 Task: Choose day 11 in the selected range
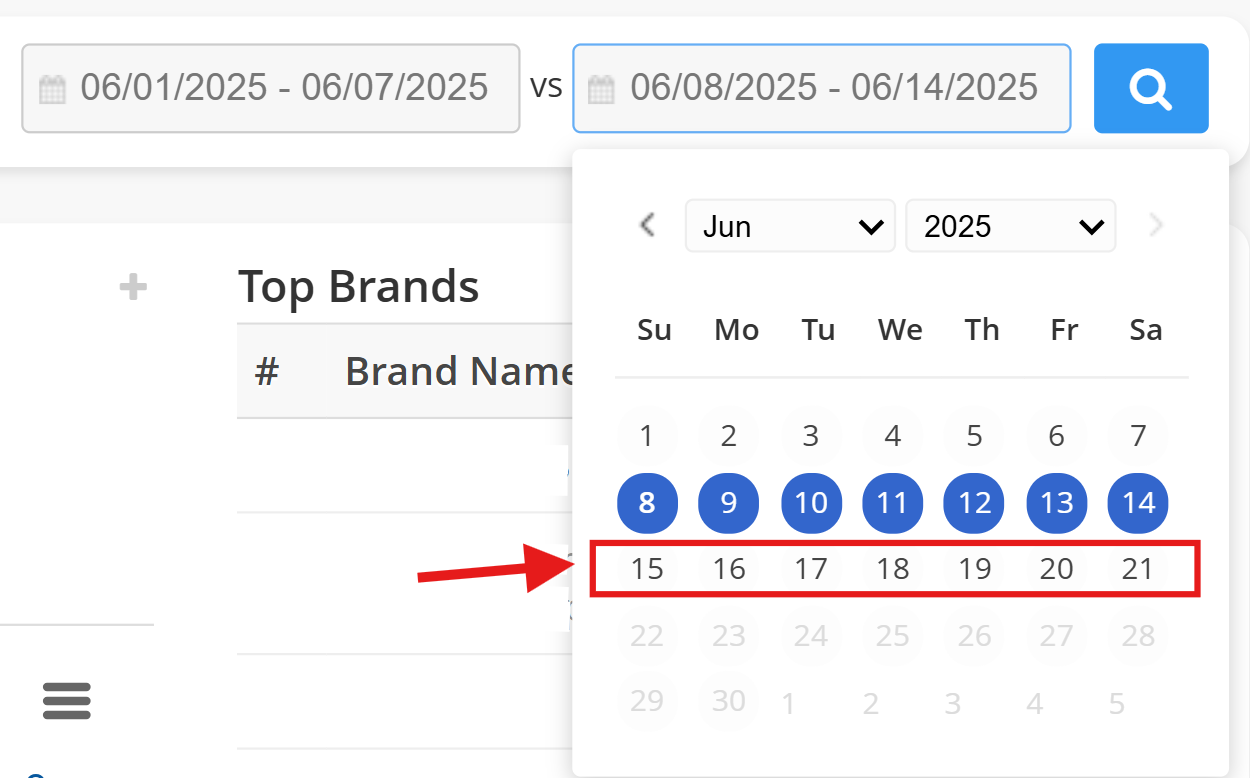pos(892,502)
